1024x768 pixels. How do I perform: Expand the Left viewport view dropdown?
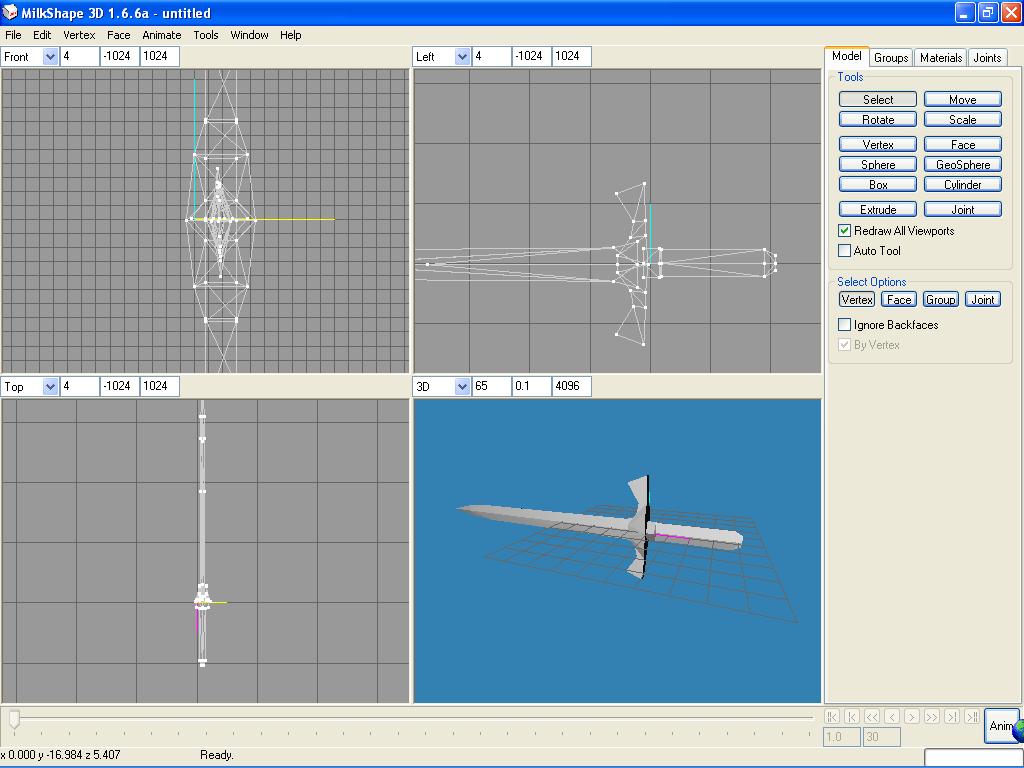[x=462, y=57]
